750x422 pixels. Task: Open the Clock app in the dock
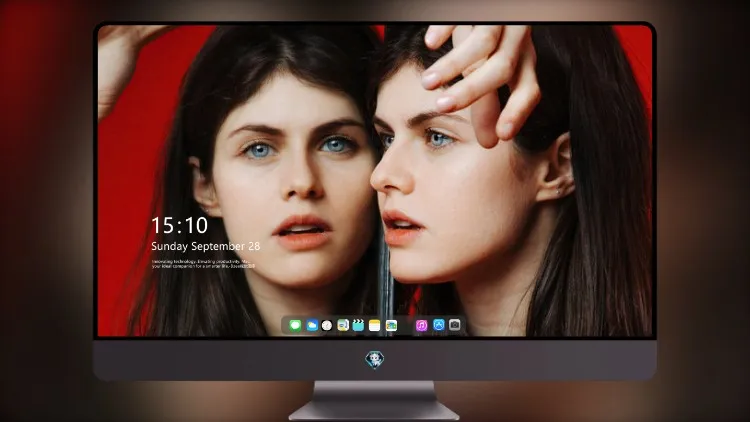tap(327, 325)
